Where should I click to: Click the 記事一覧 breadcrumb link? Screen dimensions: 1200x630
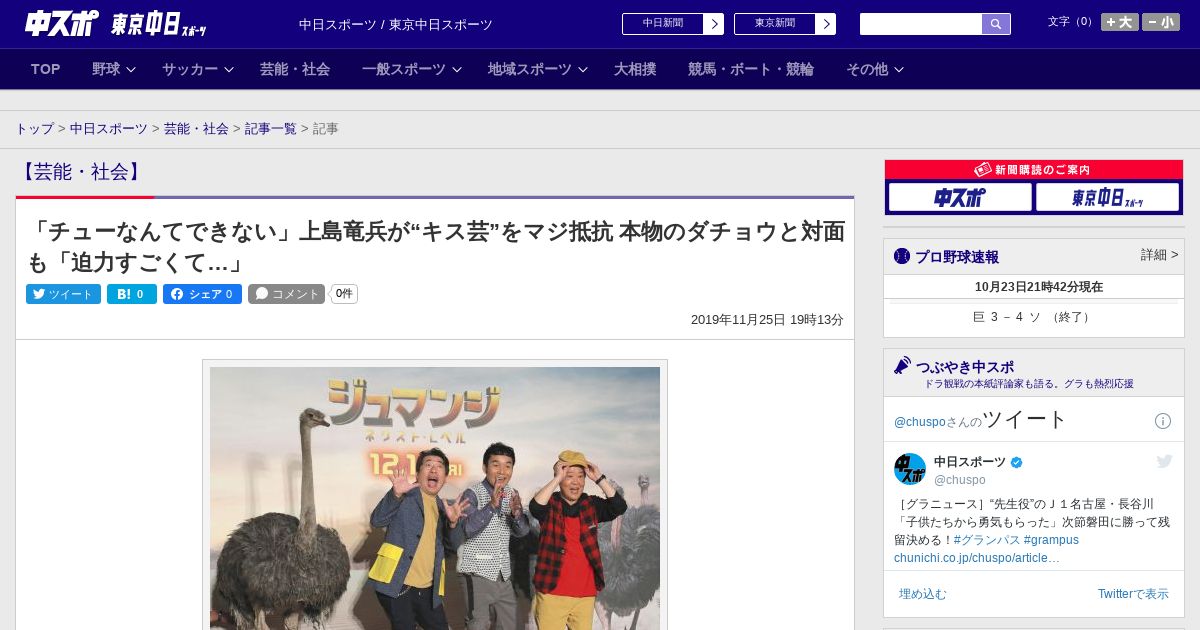click(x=271, y=129)
